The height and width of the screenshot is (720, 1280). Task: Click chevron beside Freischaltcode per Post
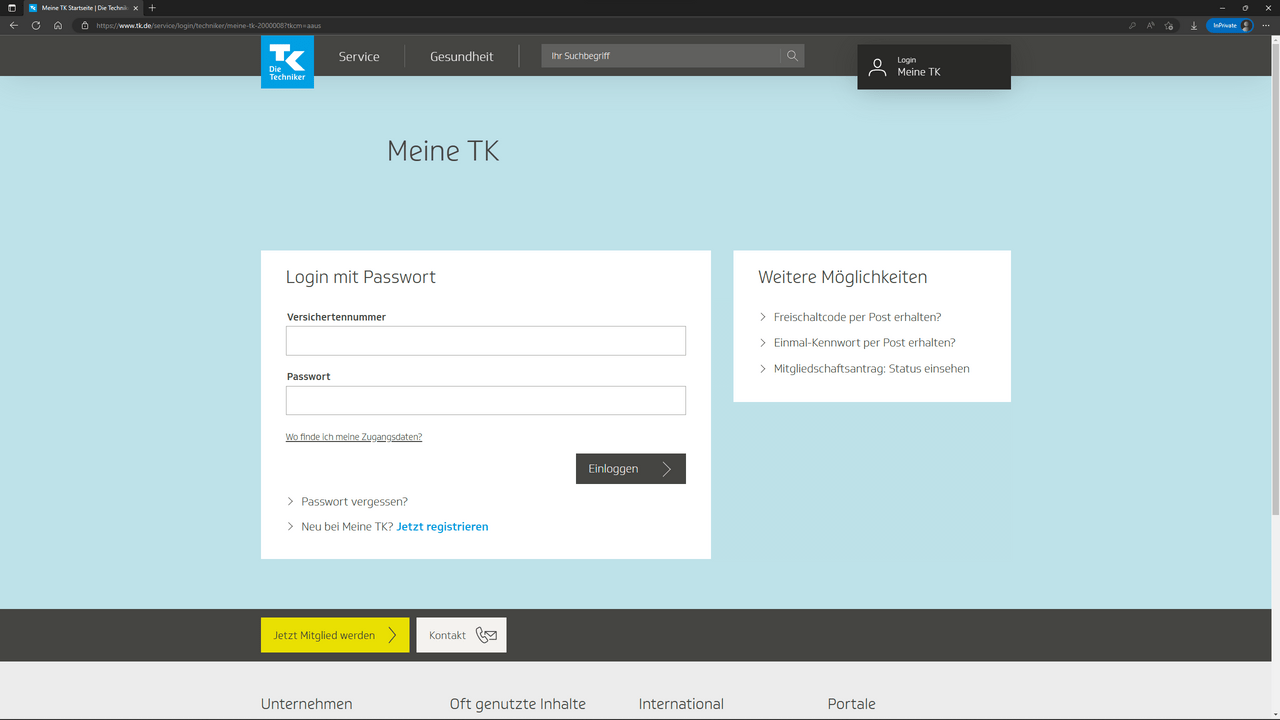click(x=763, y=317)
